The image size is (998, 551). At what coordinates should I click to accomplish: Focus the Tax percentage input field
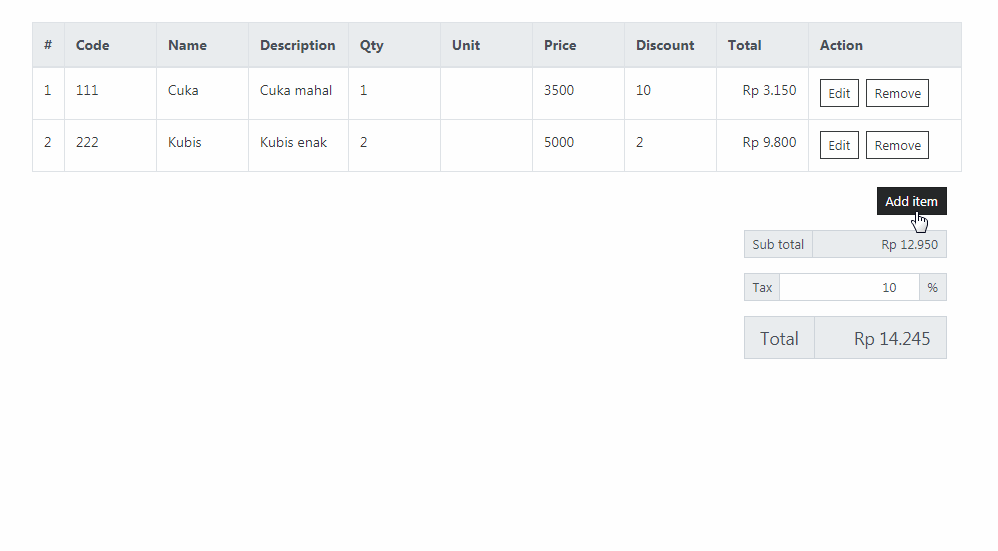tap(849, 288)
